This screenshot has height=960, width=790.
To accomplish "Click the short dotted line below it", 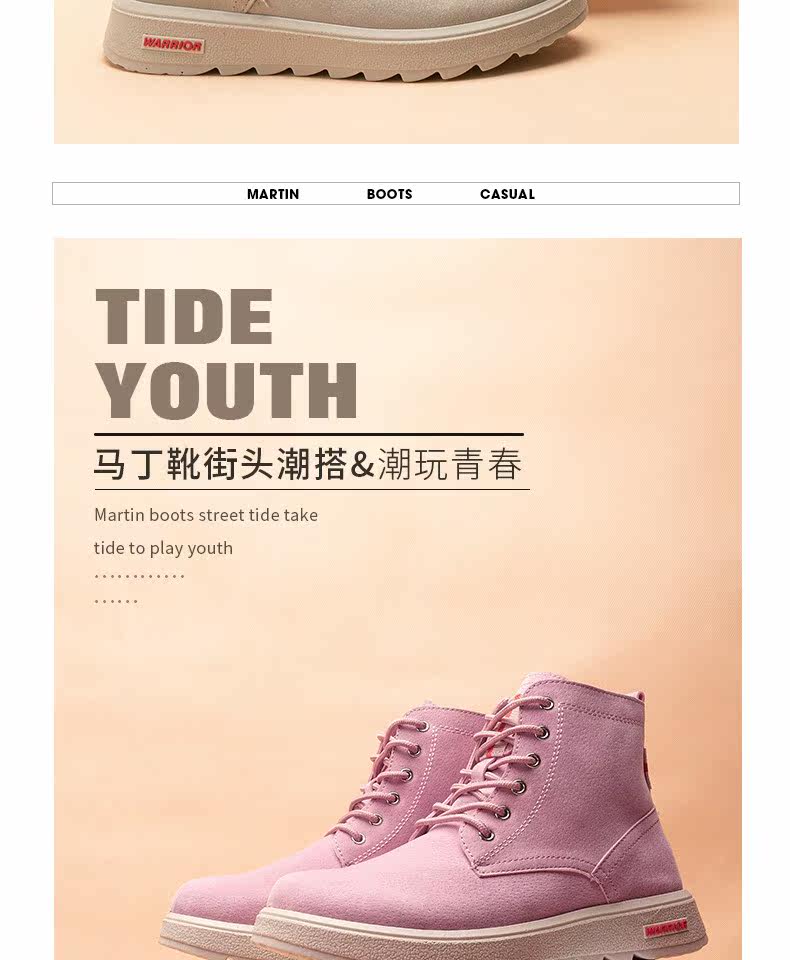I will [116, 601].
